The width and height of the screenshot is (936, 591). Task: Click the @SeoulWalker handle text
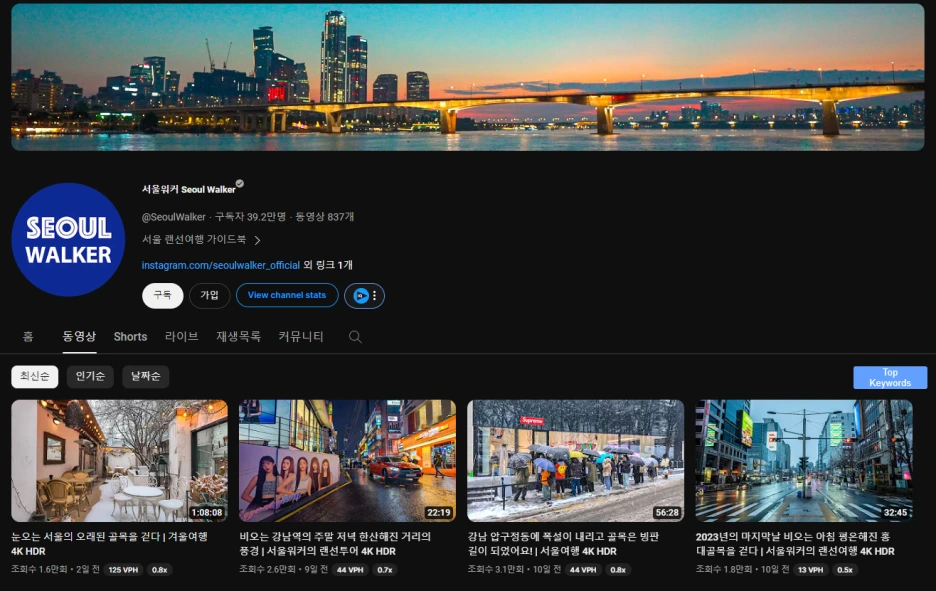coord(174,217)
